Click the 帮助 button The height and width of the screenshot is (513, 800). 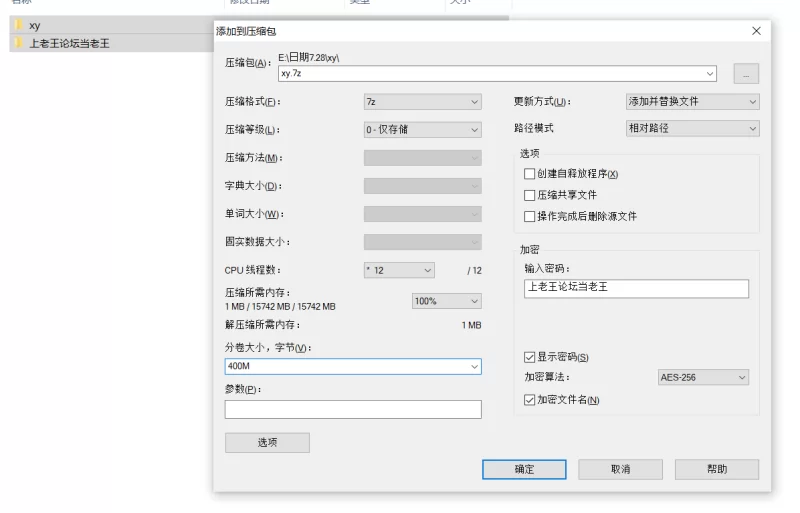717,469
